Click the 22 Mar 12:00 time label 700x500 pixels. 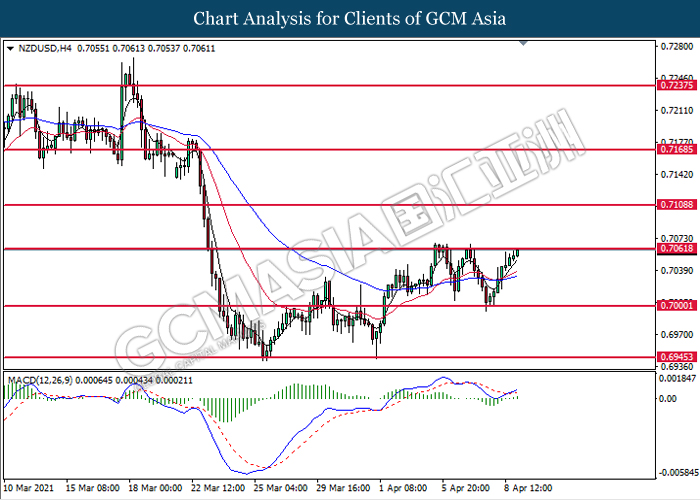(x=218, y=488)
